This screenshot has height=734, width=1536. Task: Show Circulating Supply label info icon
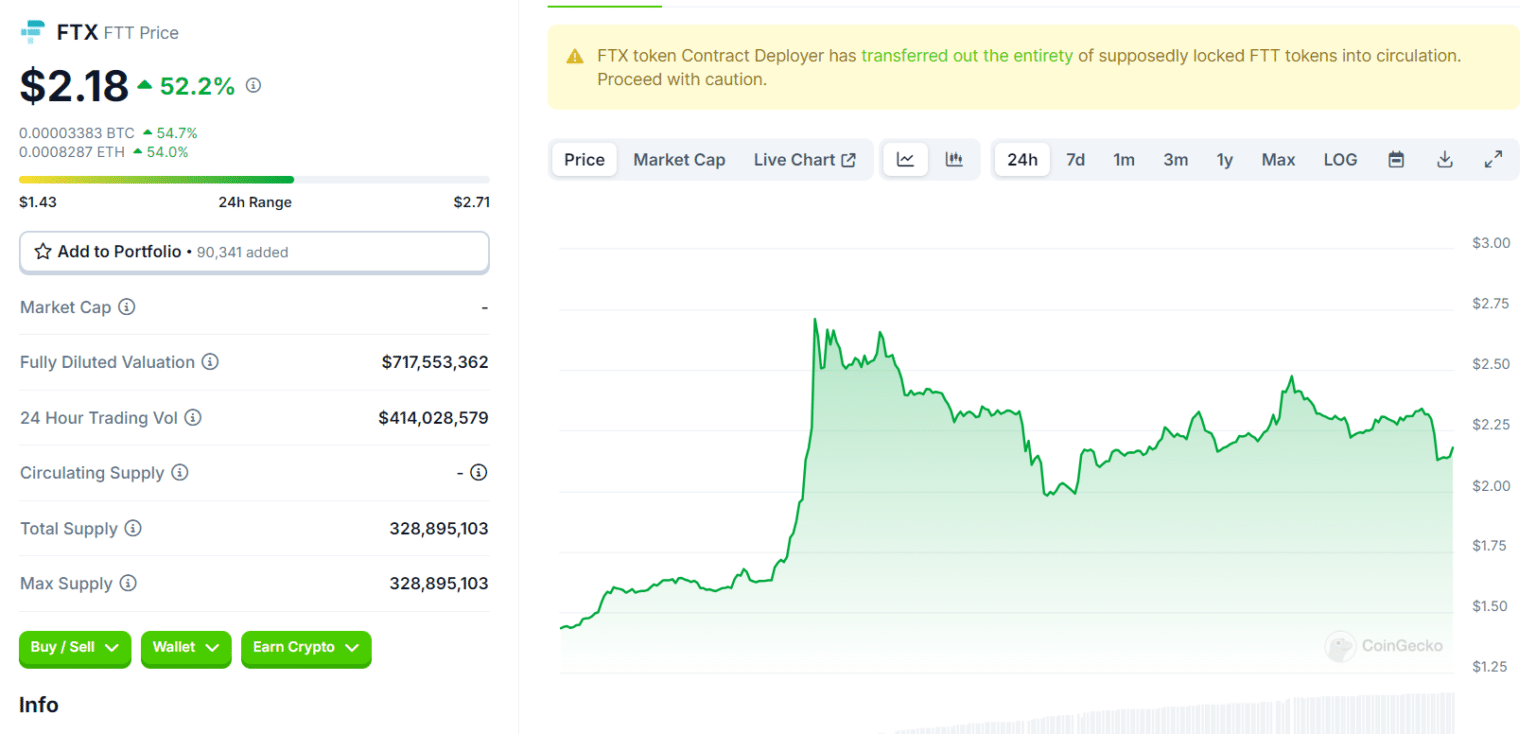[x=179, y=472]
